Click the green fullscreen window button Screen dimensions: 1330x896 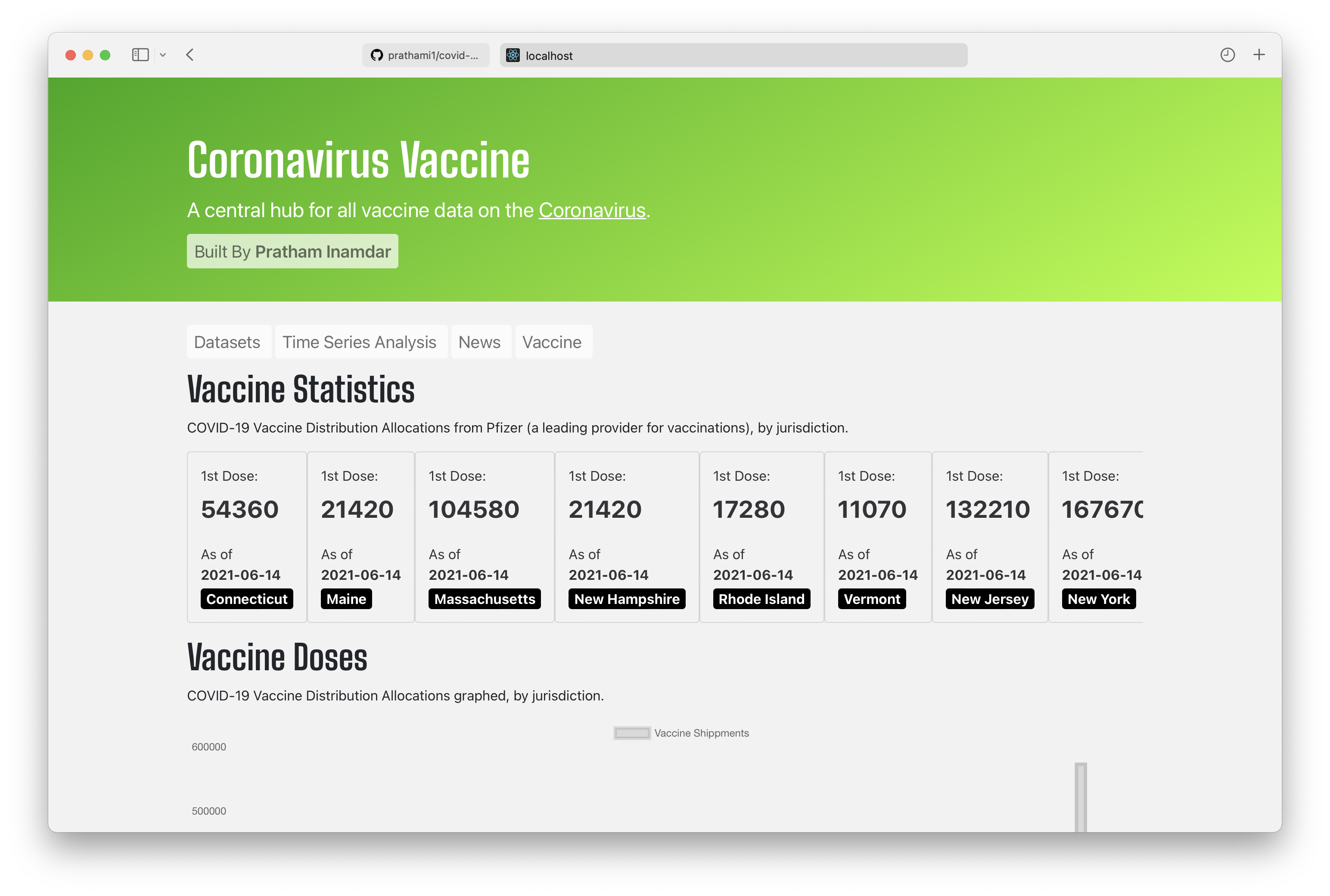click(x=105, y=55)
